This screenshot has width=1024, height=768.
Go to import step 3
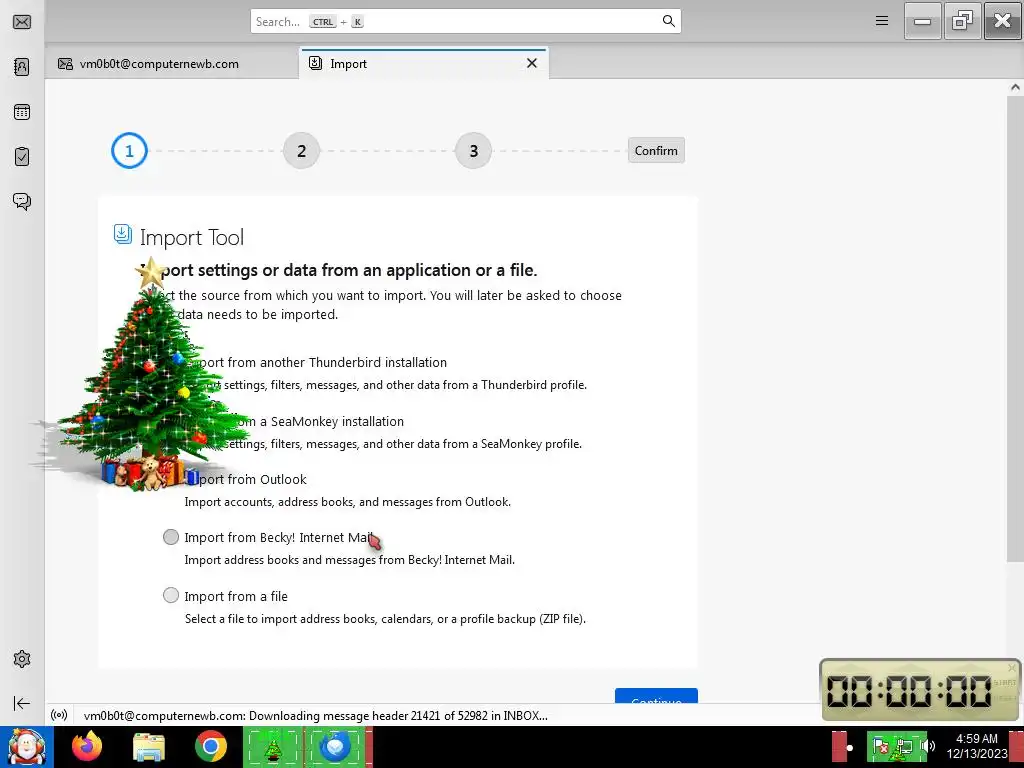[x=473, y=151]
